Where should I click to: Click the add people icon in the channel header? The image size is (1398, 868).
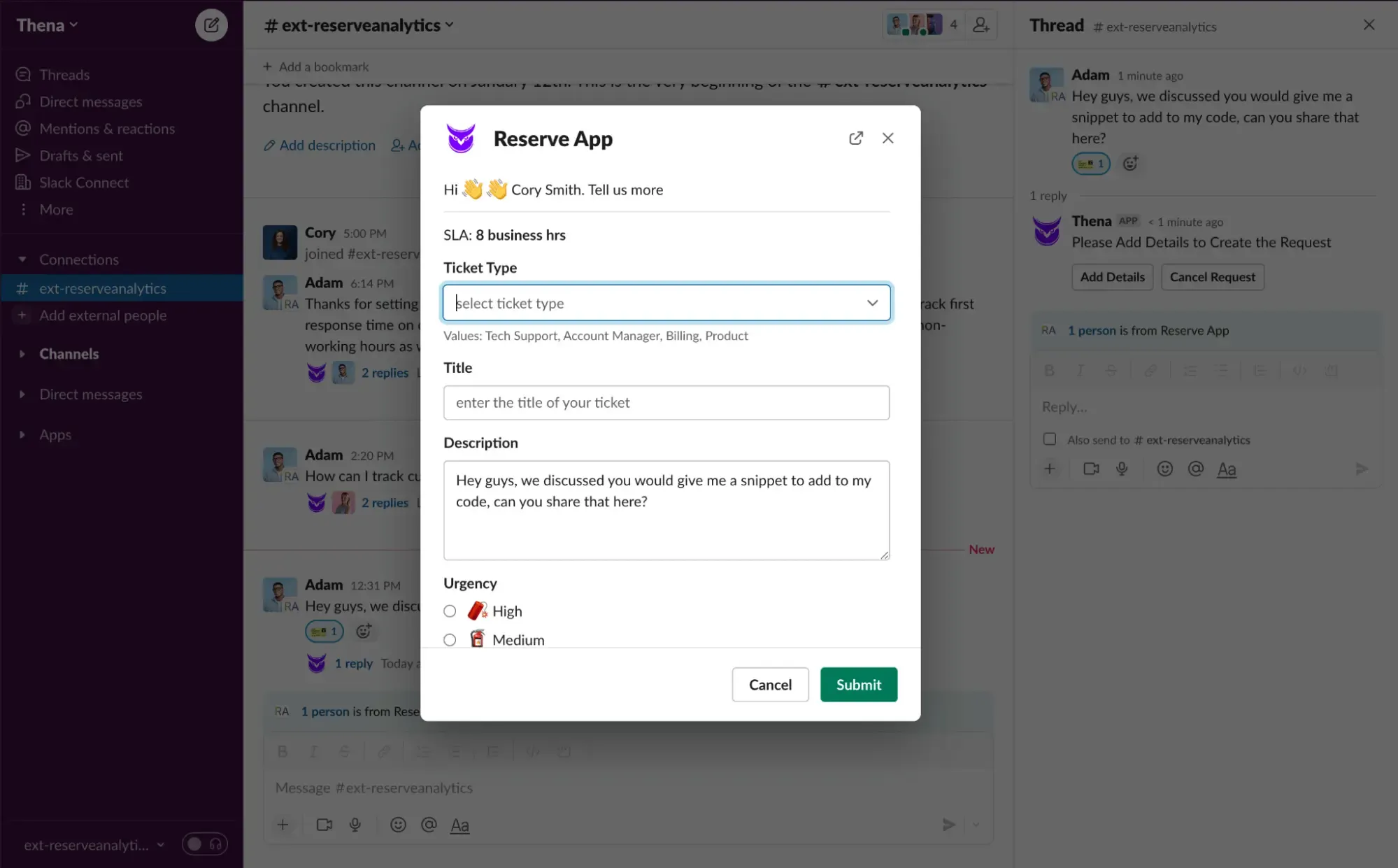pyautogui.click(x=980, y=25)
